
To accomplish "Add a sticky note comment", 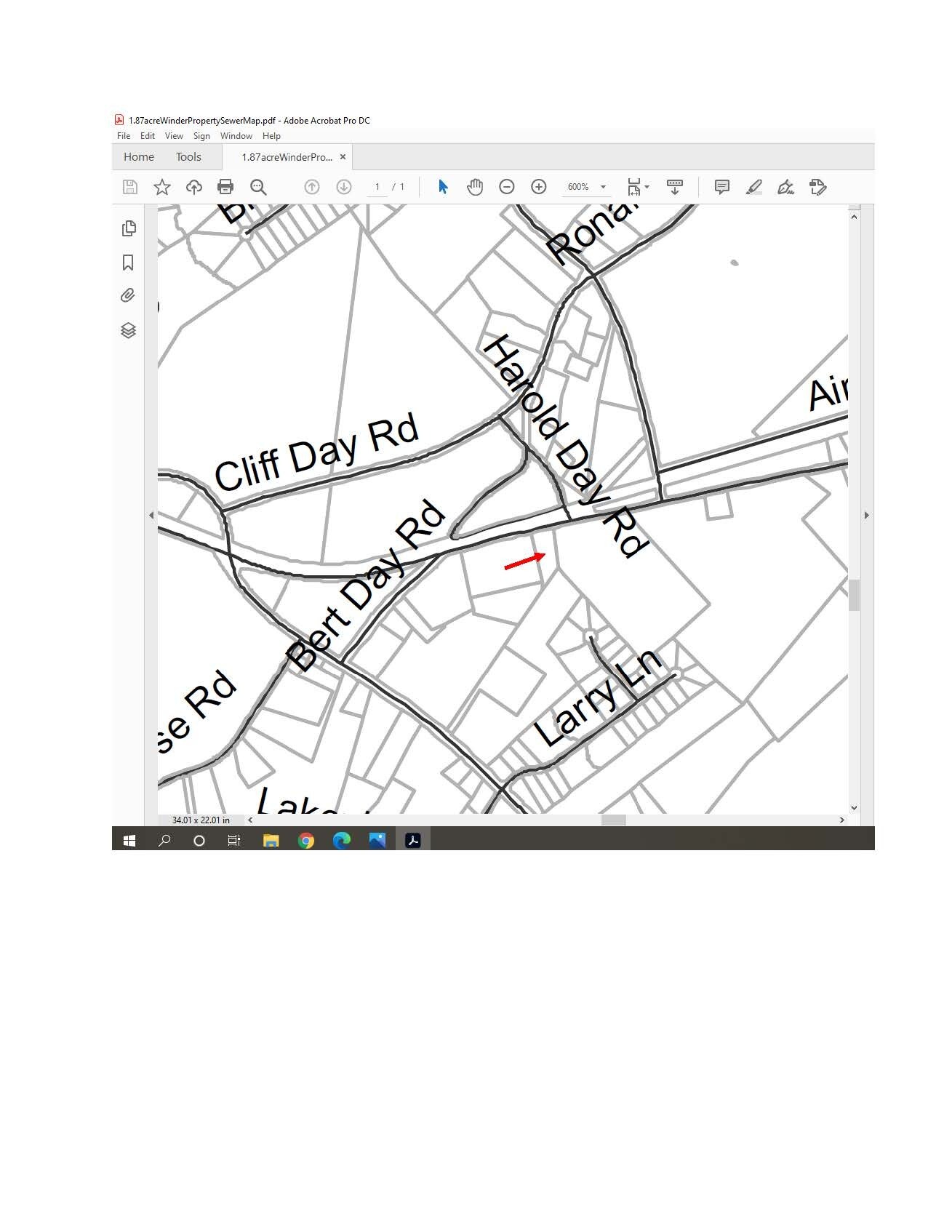I will tap(721, 187).
